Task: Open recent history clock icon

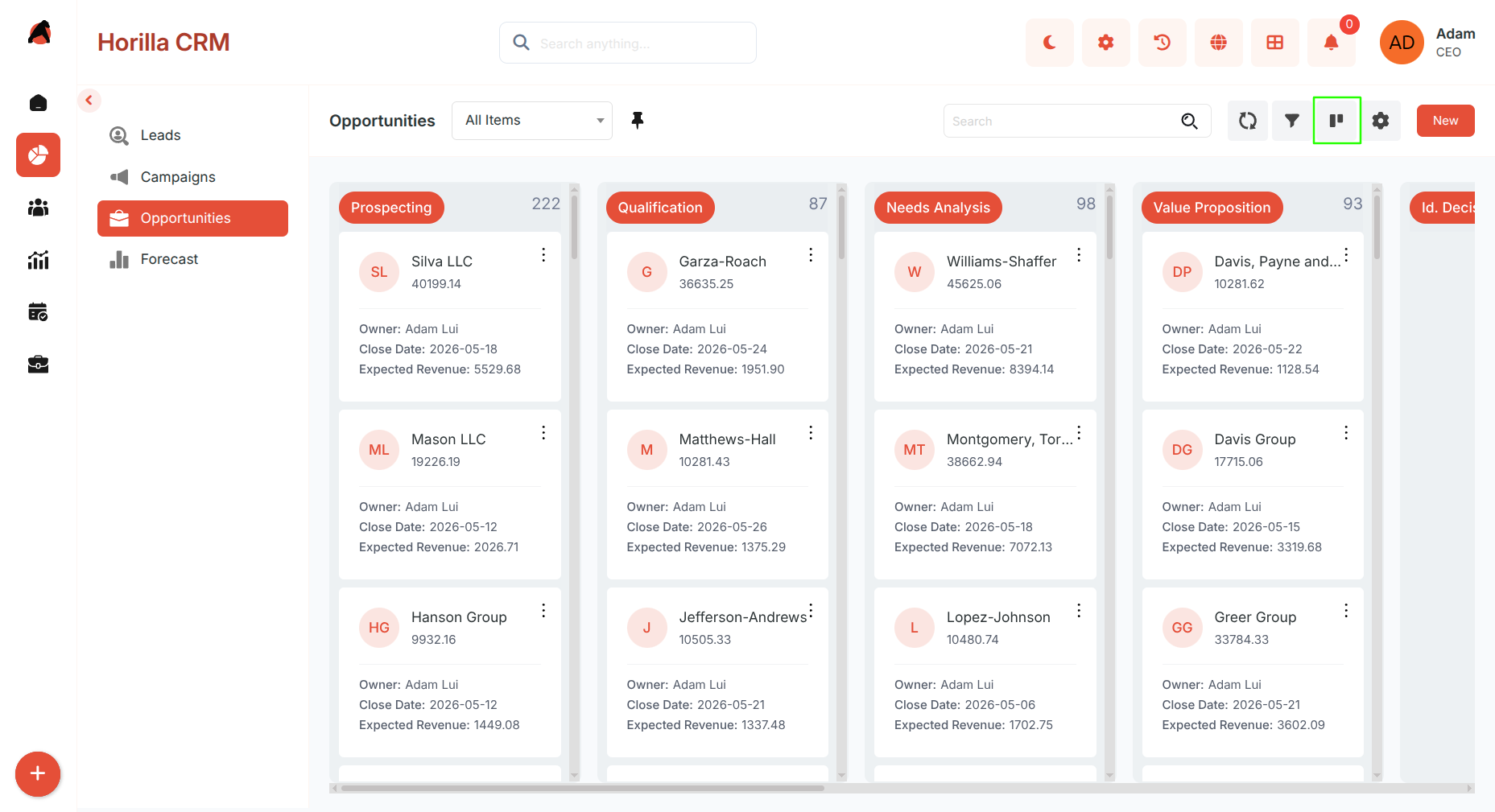Action: coord(1162,43)
